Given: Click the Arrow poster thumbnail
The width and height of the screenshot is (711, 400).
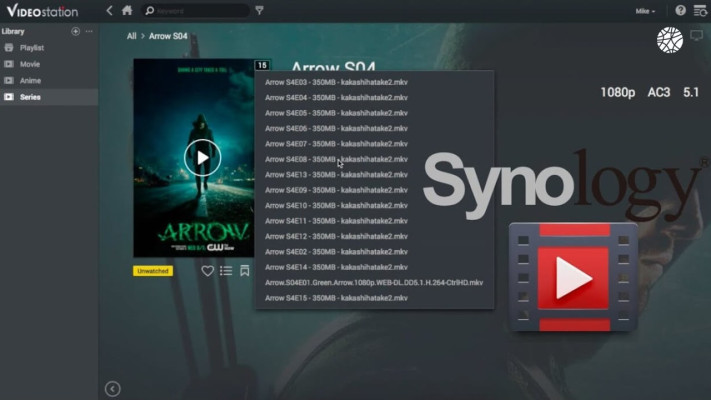Looking at the screenshot, I should coord(194,158).
